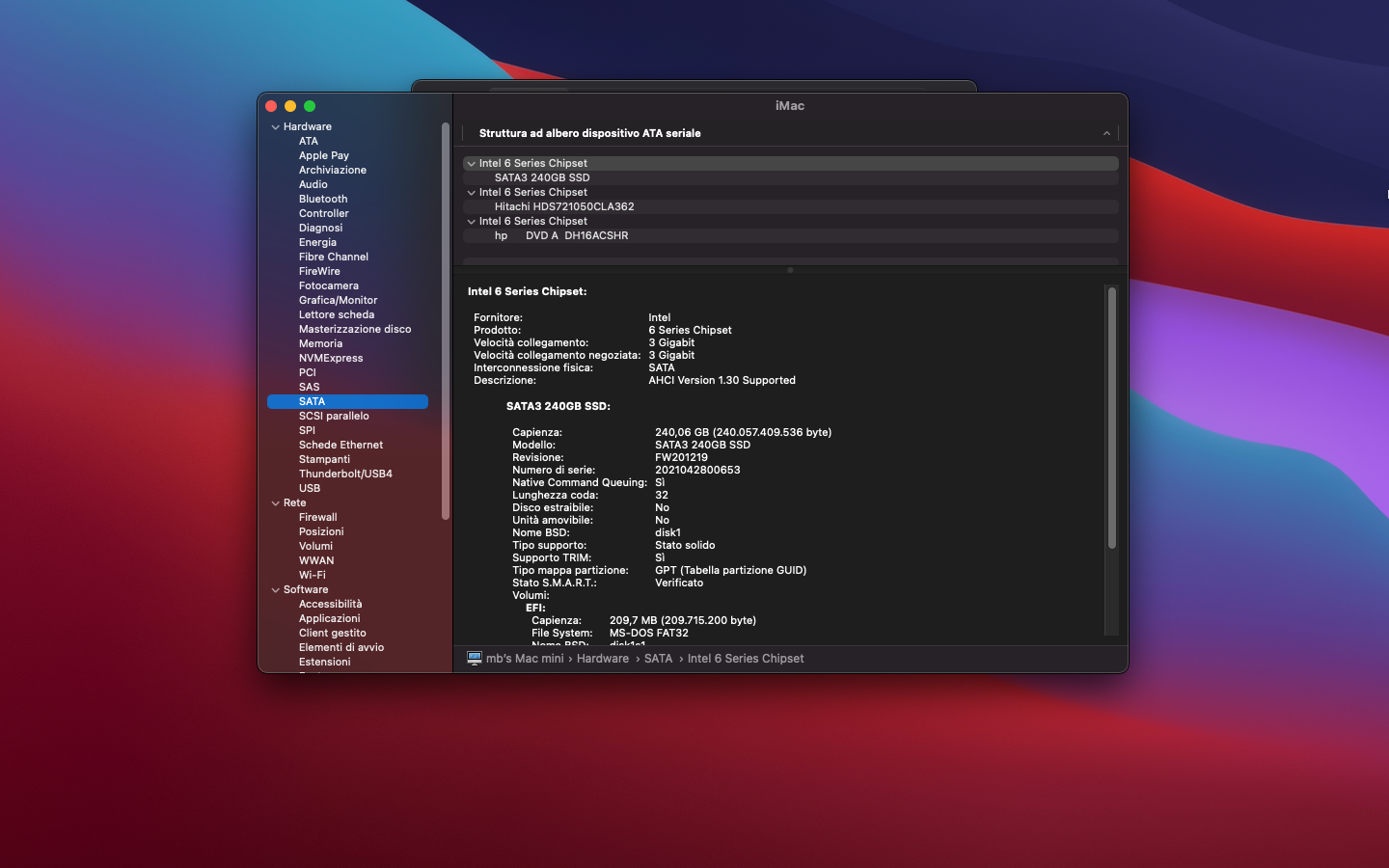This screenshot has height=868, width=1389.
Task: Open Bluetooth hardware info
Action: [322, 199]
